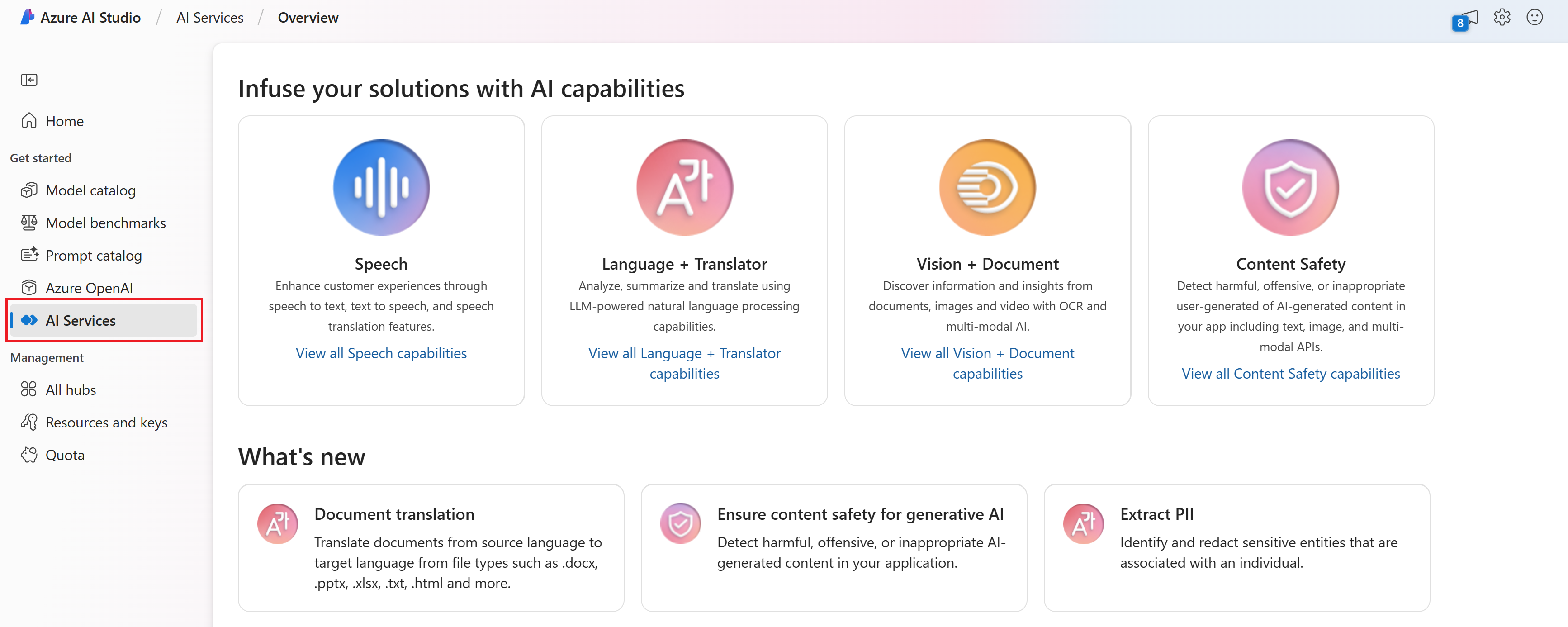Click All hubs under Management
1568x627 pixels.
(x=72, y=390)
